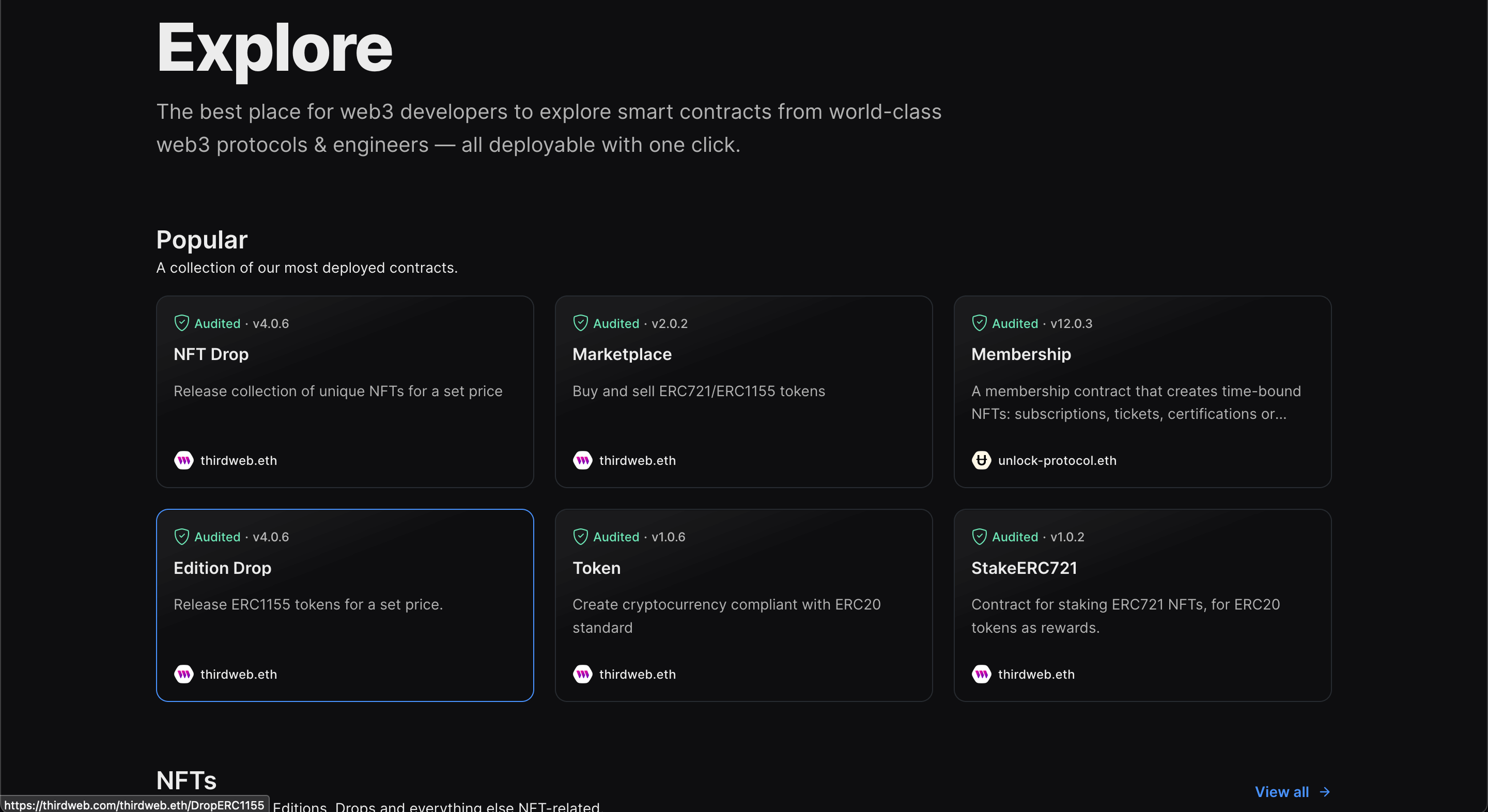Click the Audited shield icon on Membership
This screenshot has height=812, width=1488.
(979, 323)
